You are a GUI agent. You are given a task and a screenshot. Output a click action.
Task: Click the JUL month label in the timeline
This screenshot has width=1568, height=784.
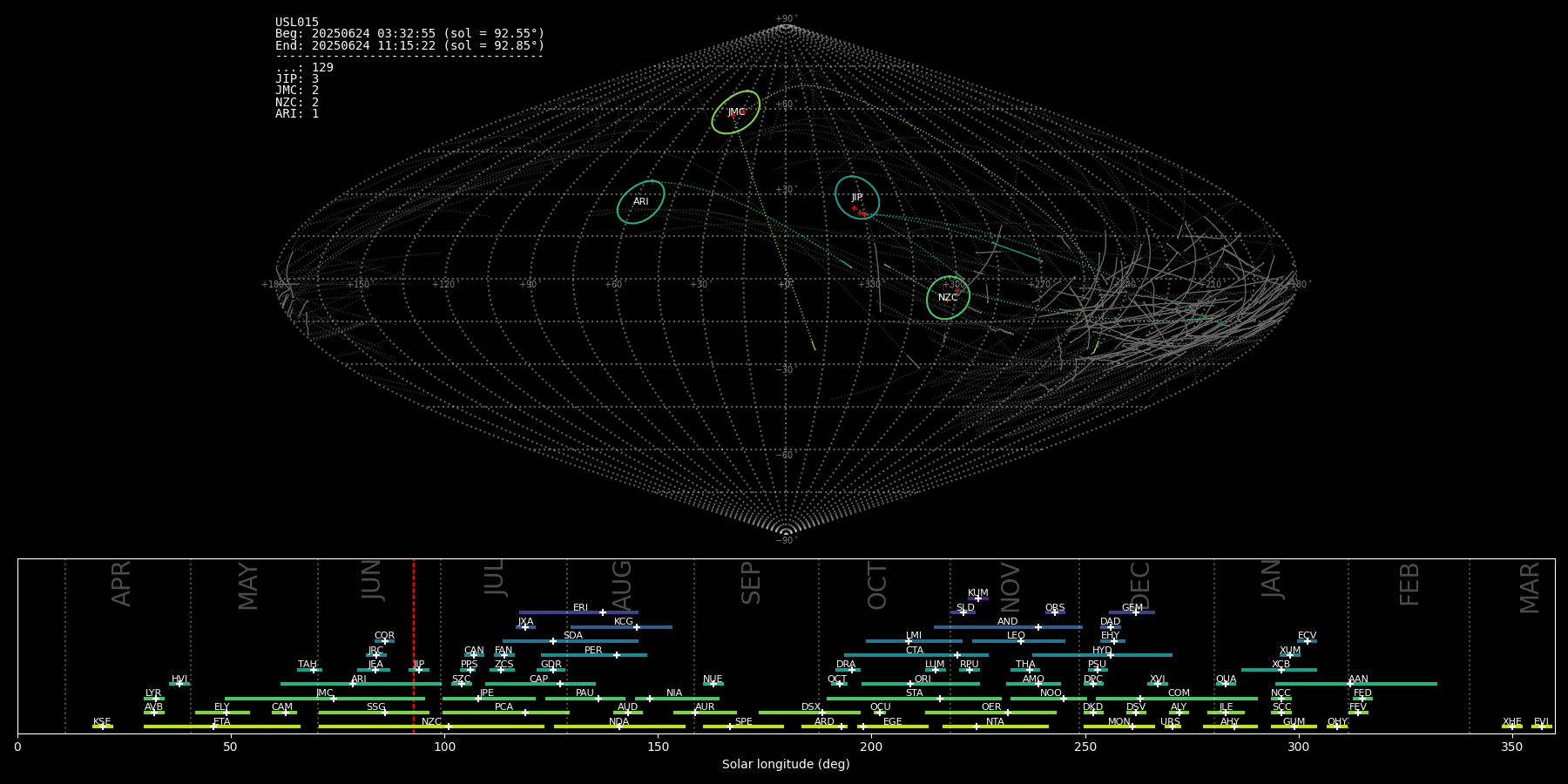pos(495,578)
